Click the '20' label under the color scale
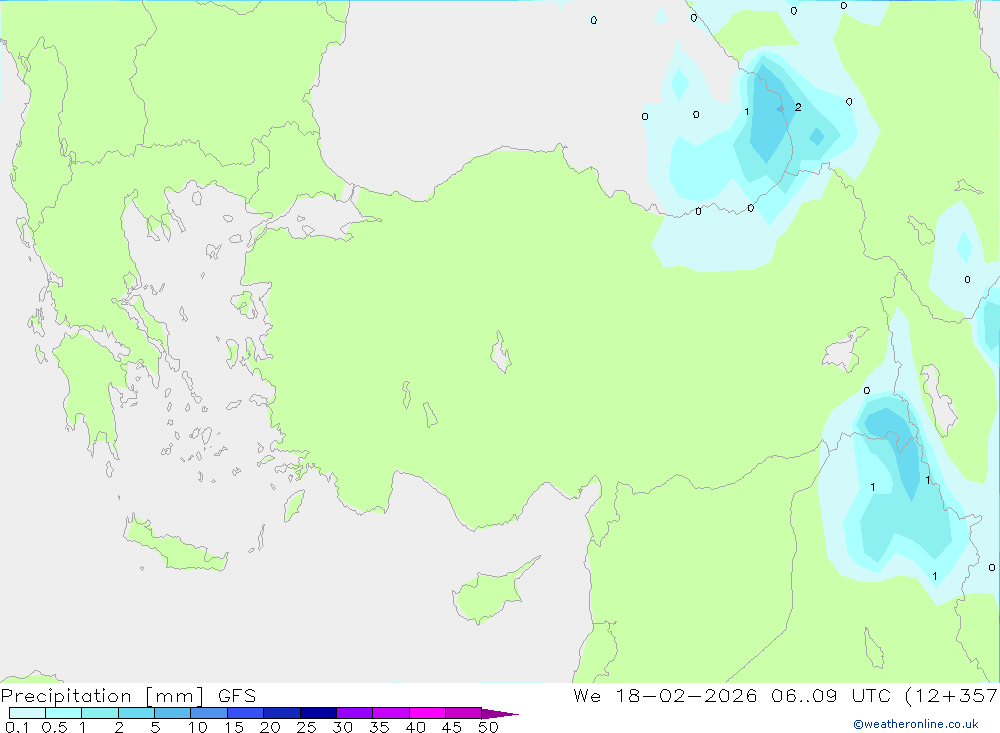This screenshot has width=1000, height=733. click(269, 727)
